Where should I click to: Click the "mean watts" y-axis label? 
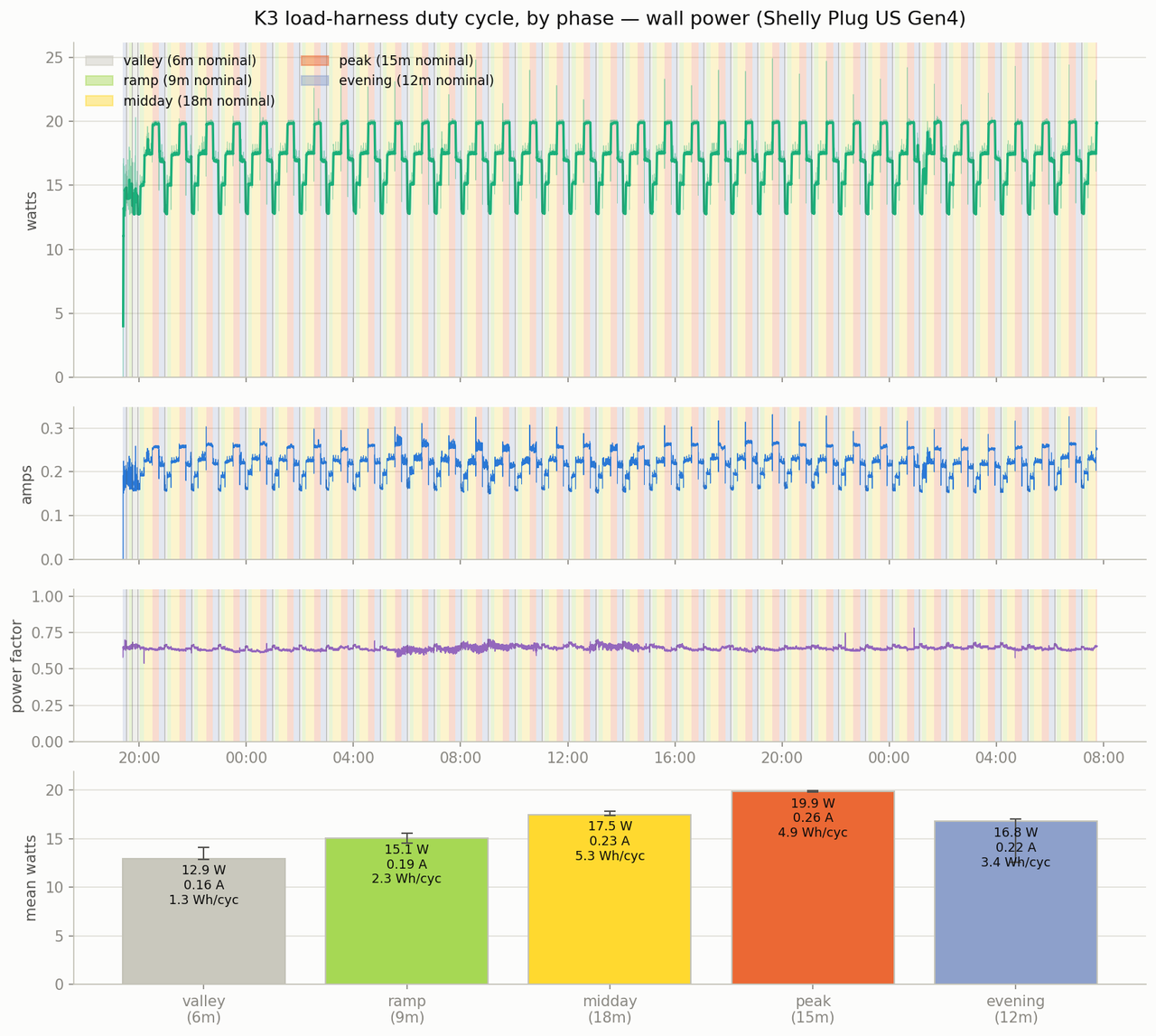(32, 878)
